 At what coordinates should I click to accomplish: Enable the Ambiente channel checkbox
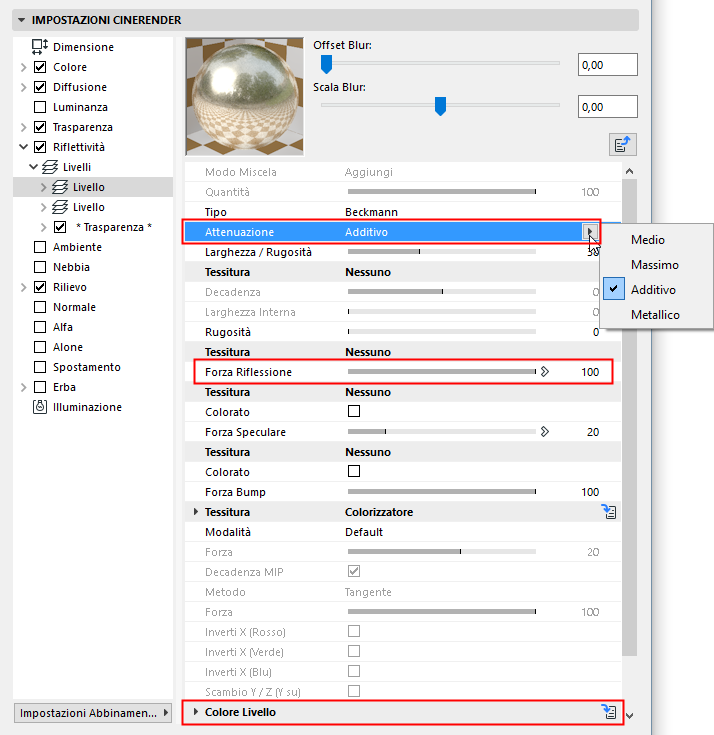pyautogui.click(x=40, y=247)
